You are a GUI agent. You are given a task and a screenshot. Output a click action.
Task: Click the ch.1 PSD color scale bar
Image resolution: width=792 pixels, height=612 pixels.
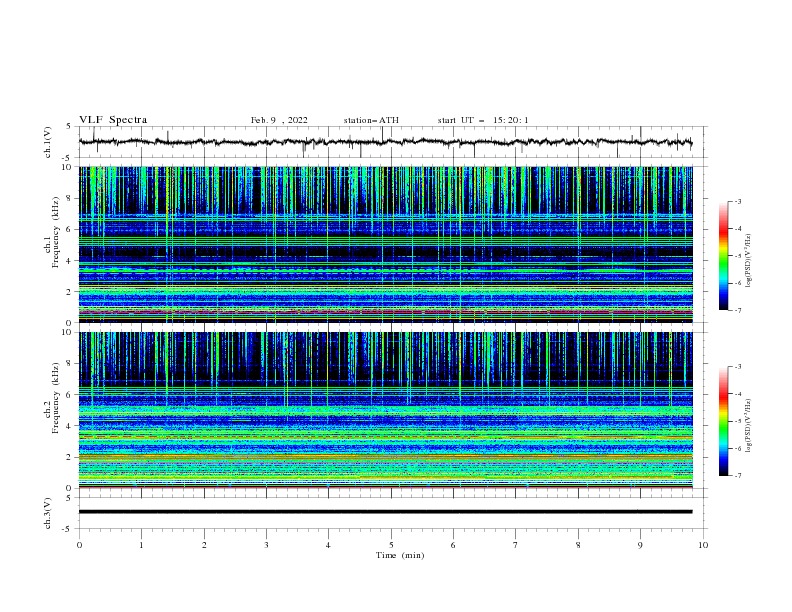(723, 256)
